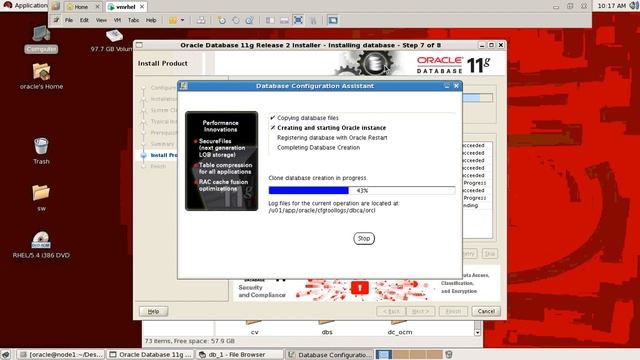Click the console view toolbar icon
Screen dimensions: 640x360
pos(333,20)
